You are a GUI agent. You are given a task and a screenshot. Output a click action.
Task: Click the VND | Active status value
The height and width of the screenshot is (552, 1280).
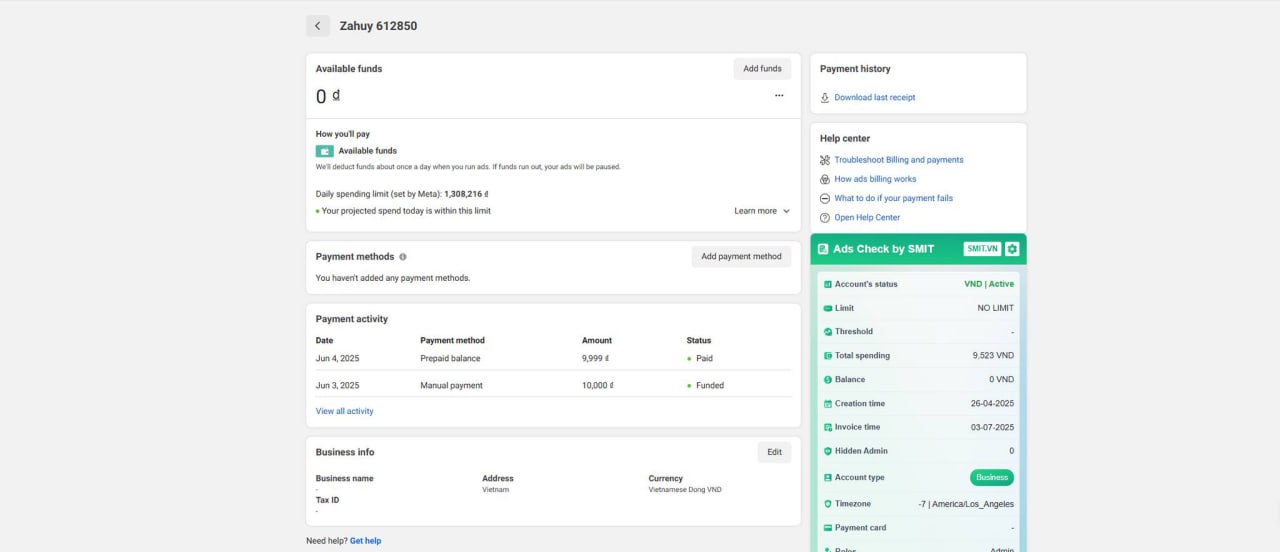pos(989,284)
